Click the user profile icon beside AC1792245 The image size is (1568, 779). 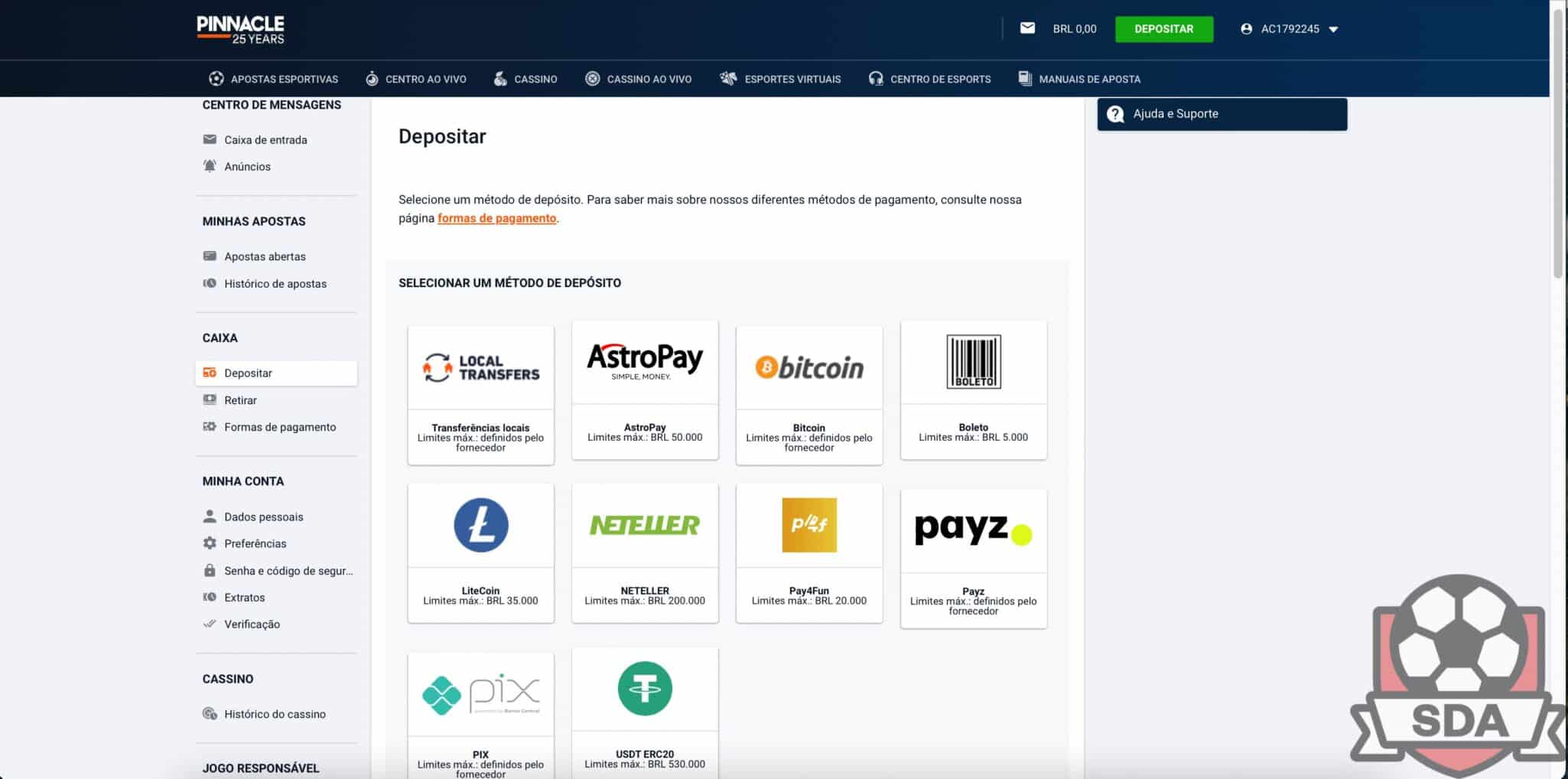click(x=1246, y=29)
